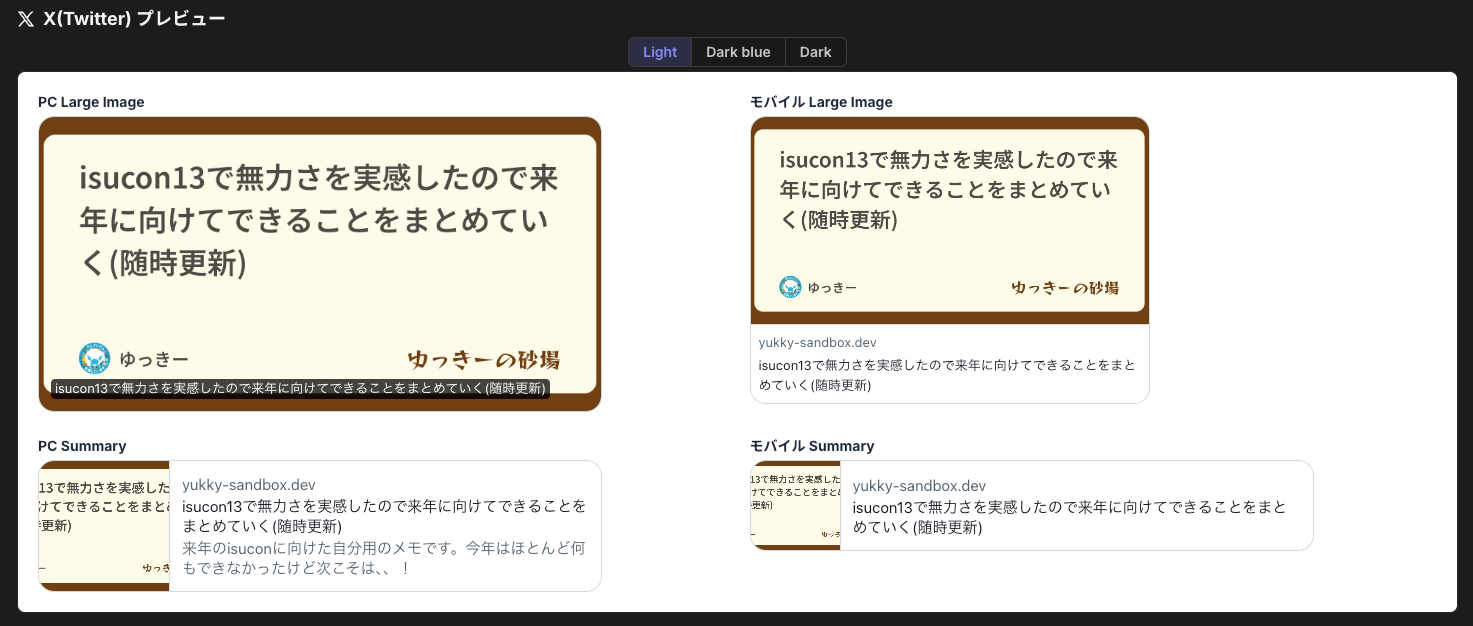Screen dimensions: 1473x626
Task: Click yukky-sandbox.dev domain in mobile Summary card
Action: [x=919, y=486]
